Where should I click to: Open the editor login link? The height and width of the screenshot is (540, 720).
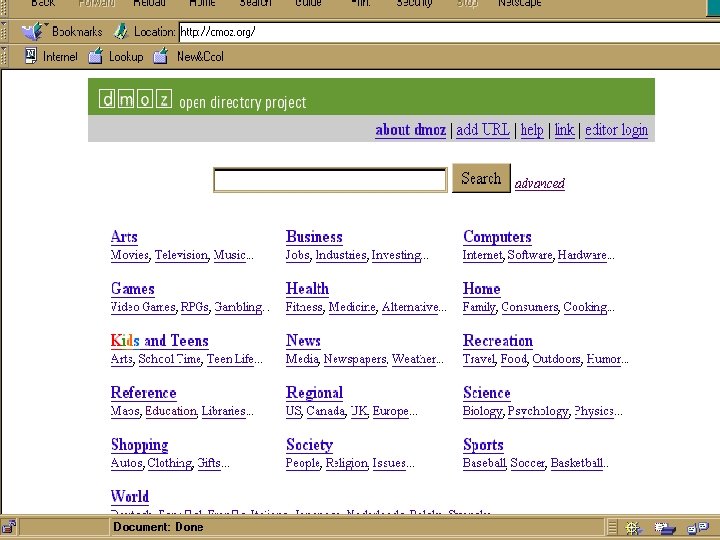pos(616,130)
